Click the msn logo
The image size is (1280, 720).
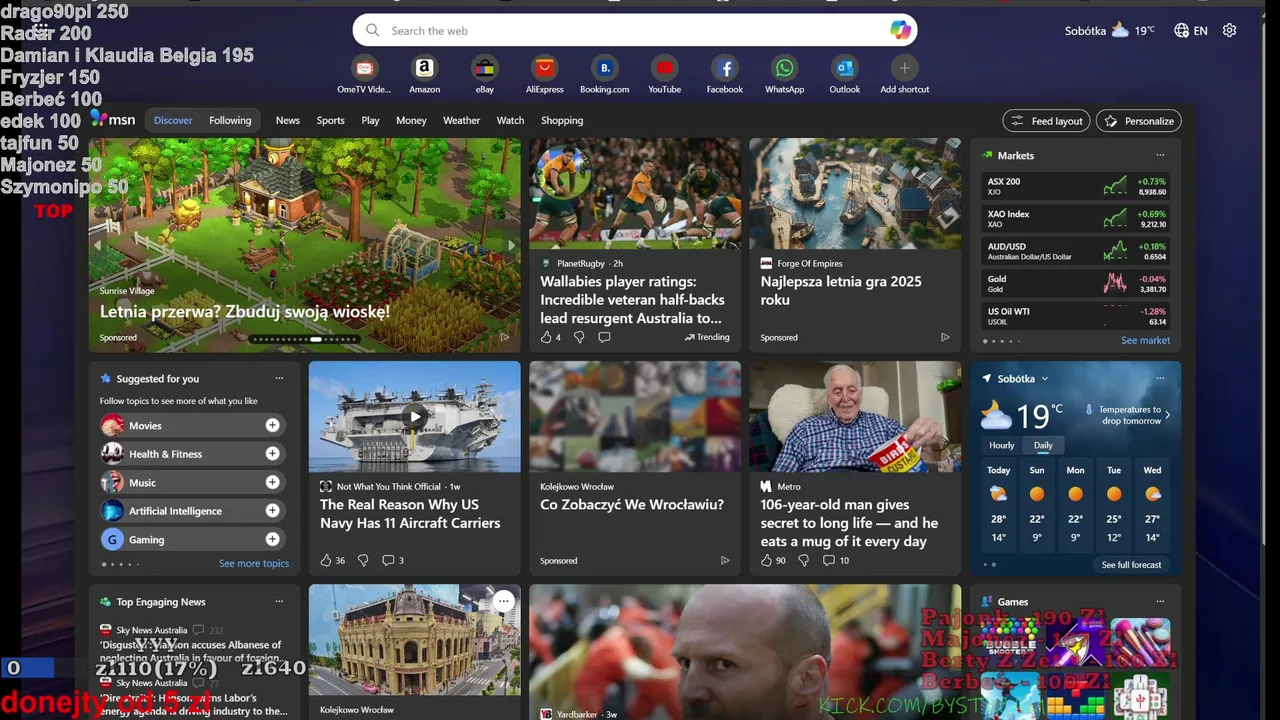tap(113, 119)
